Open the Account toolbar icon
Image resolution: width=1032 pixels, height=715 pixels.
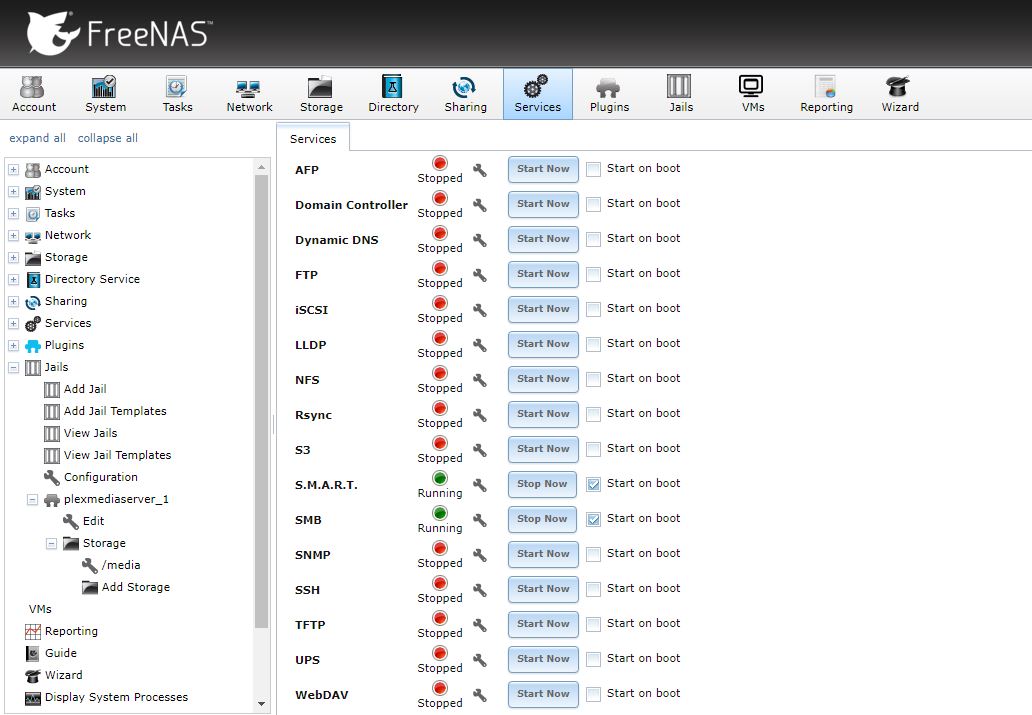click(x=34, y=94)
